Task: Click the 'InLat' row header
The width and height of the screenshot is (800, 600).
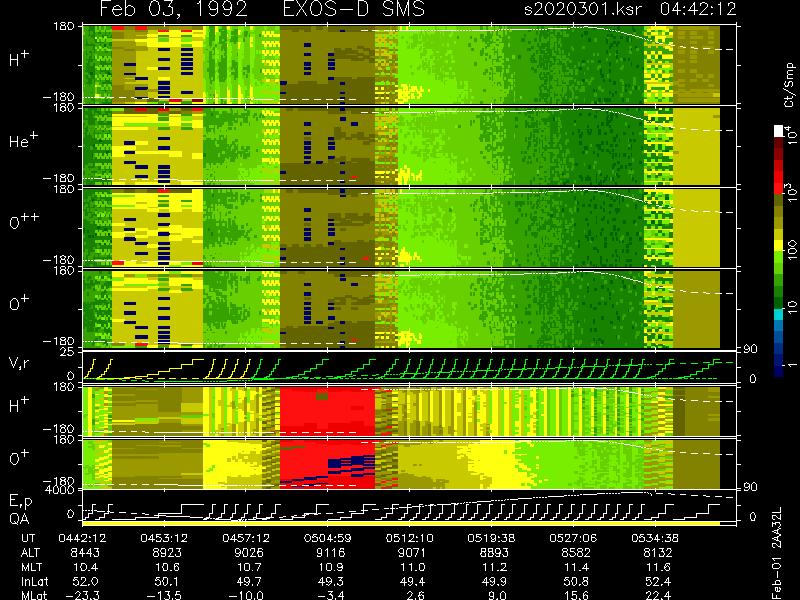Action: point(35,582)
